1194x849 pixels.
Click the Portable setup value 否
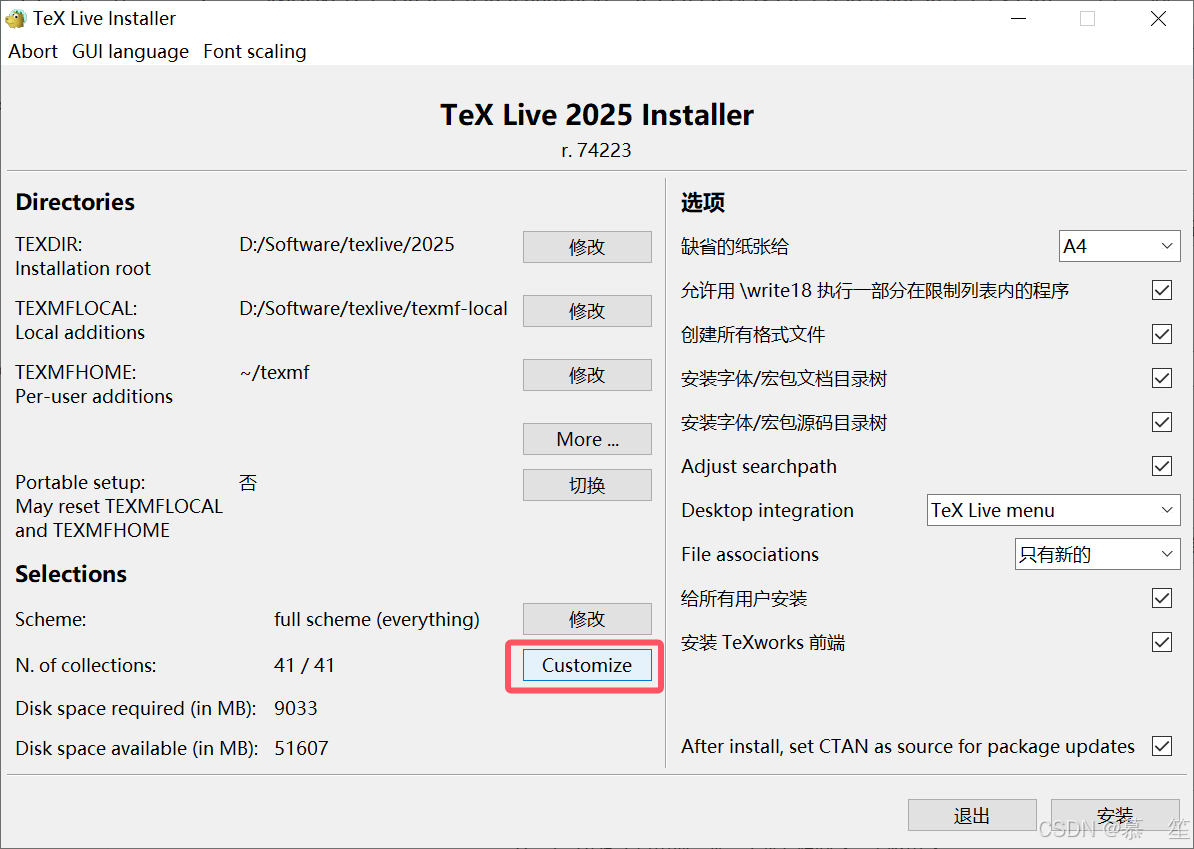tap(248, 483)
